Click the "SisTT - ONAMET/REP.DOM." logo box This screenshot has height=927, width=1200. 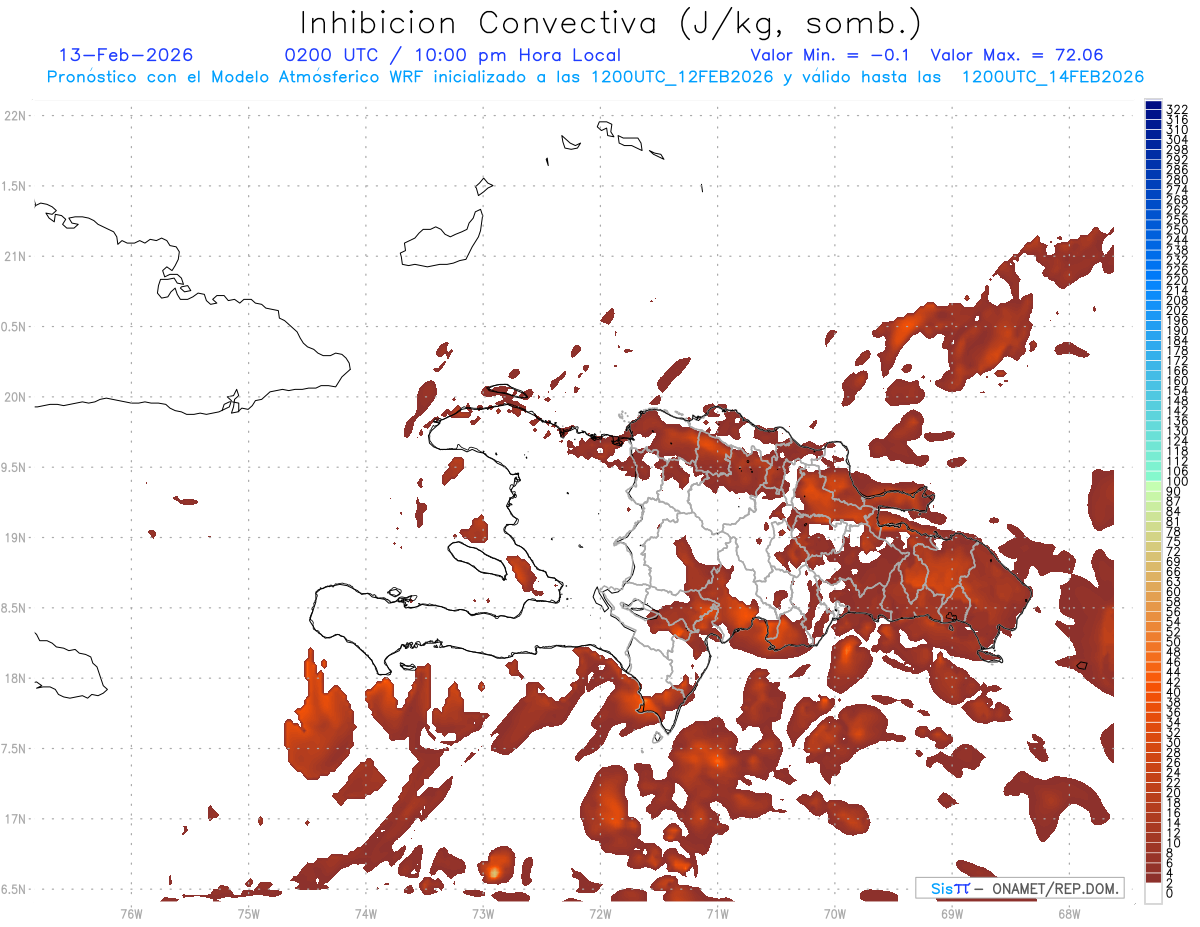click(1019, 888)
